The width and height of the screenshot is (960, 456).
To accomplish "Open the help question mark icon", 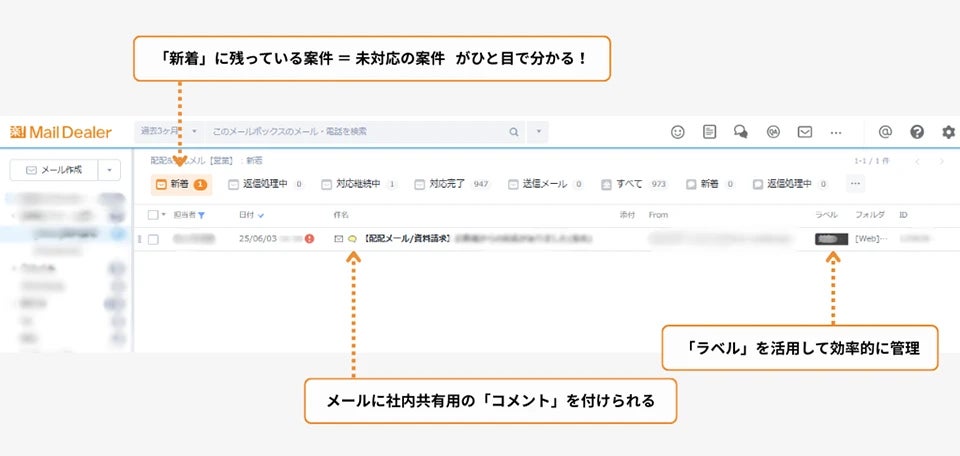I will 917,132.
